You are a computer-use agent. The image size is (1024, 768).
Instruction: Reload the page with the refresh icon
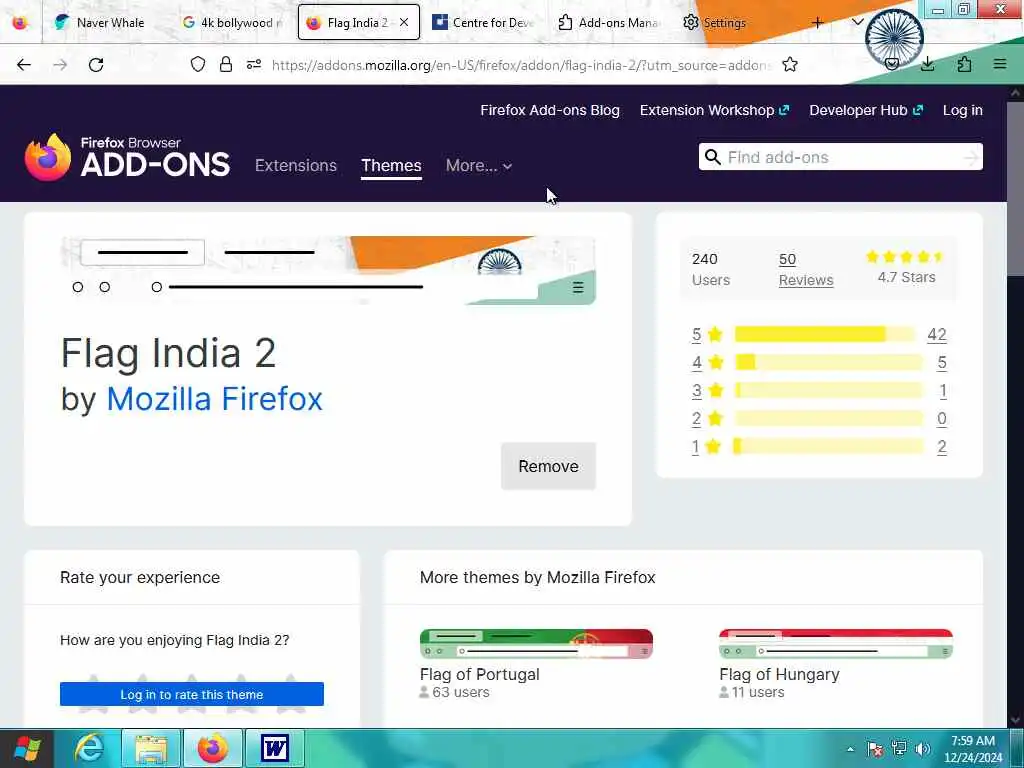[96, 65]
